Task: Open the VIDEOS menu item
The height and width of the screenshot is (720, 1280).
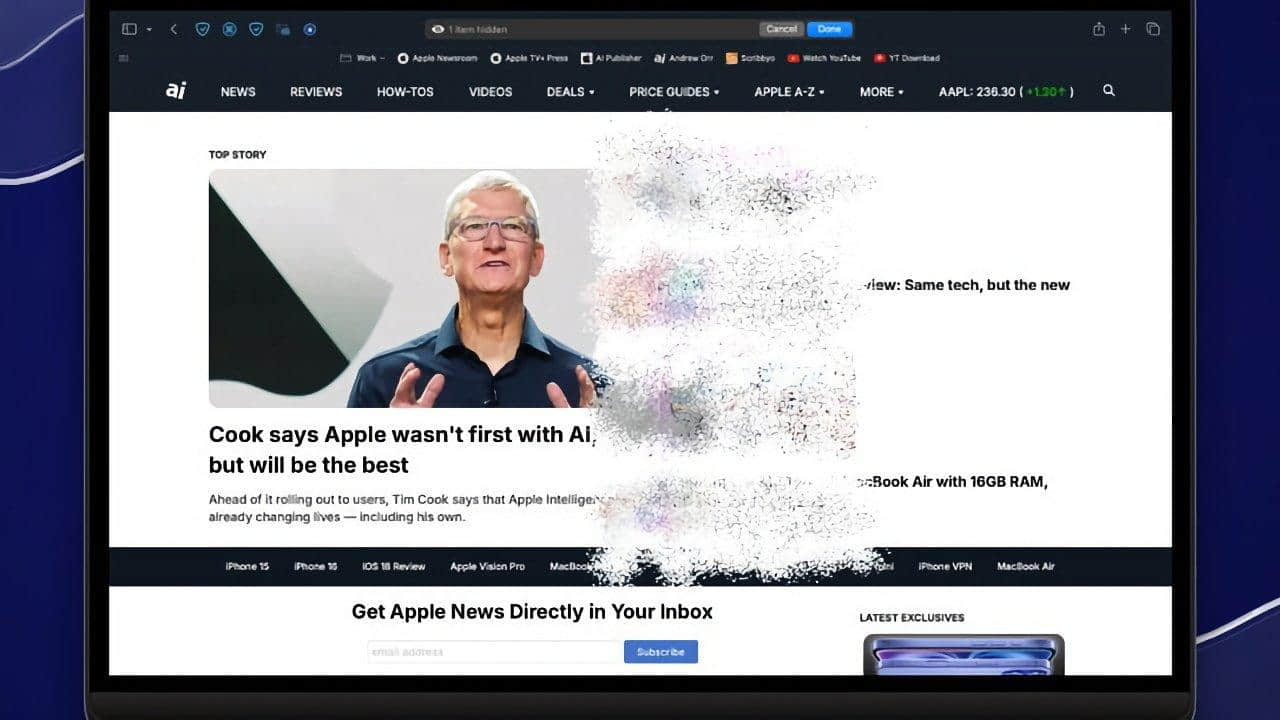Action: pos(490,92)
